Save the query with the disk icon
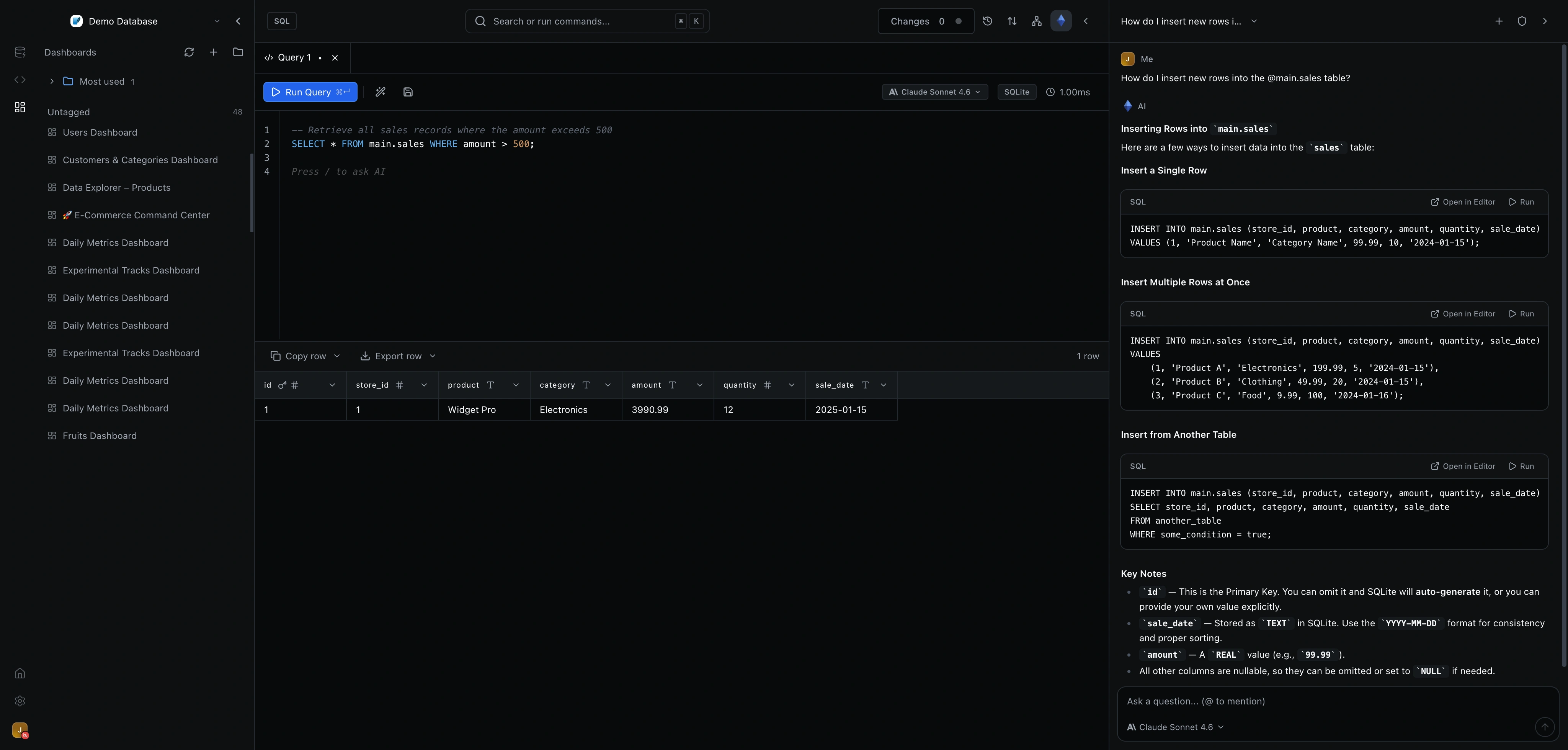 tap(408, 92)
